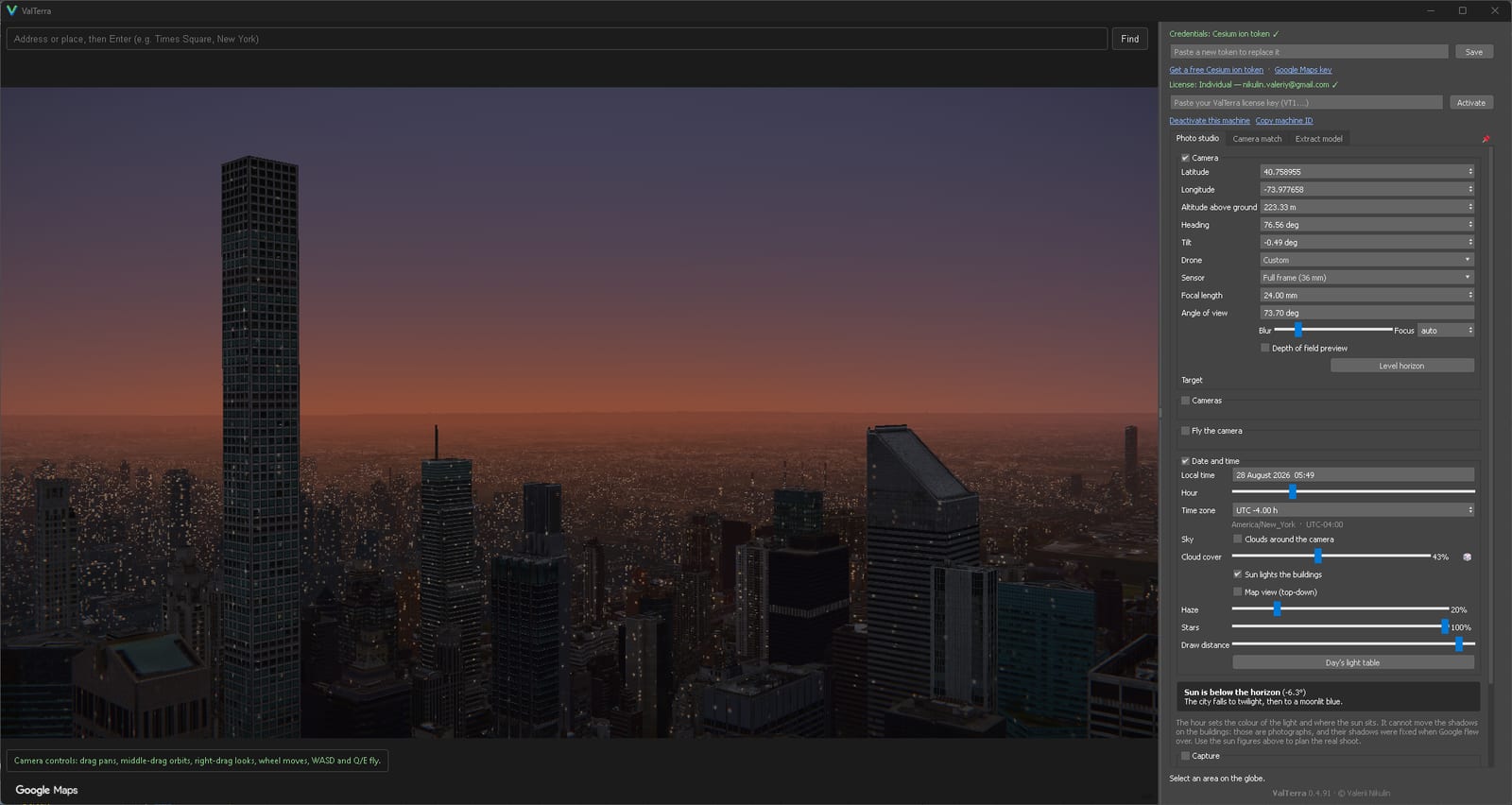This screenshot has height=805, width=1512.
Task: Open the Focus auto selector
Action: [x=1446, y=331]
